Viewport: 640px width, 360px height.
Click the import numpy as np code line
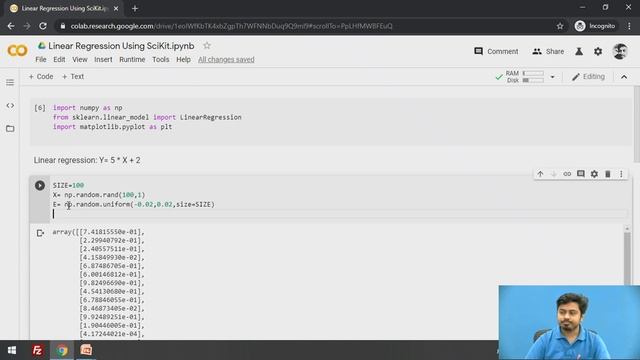point(87,108)
